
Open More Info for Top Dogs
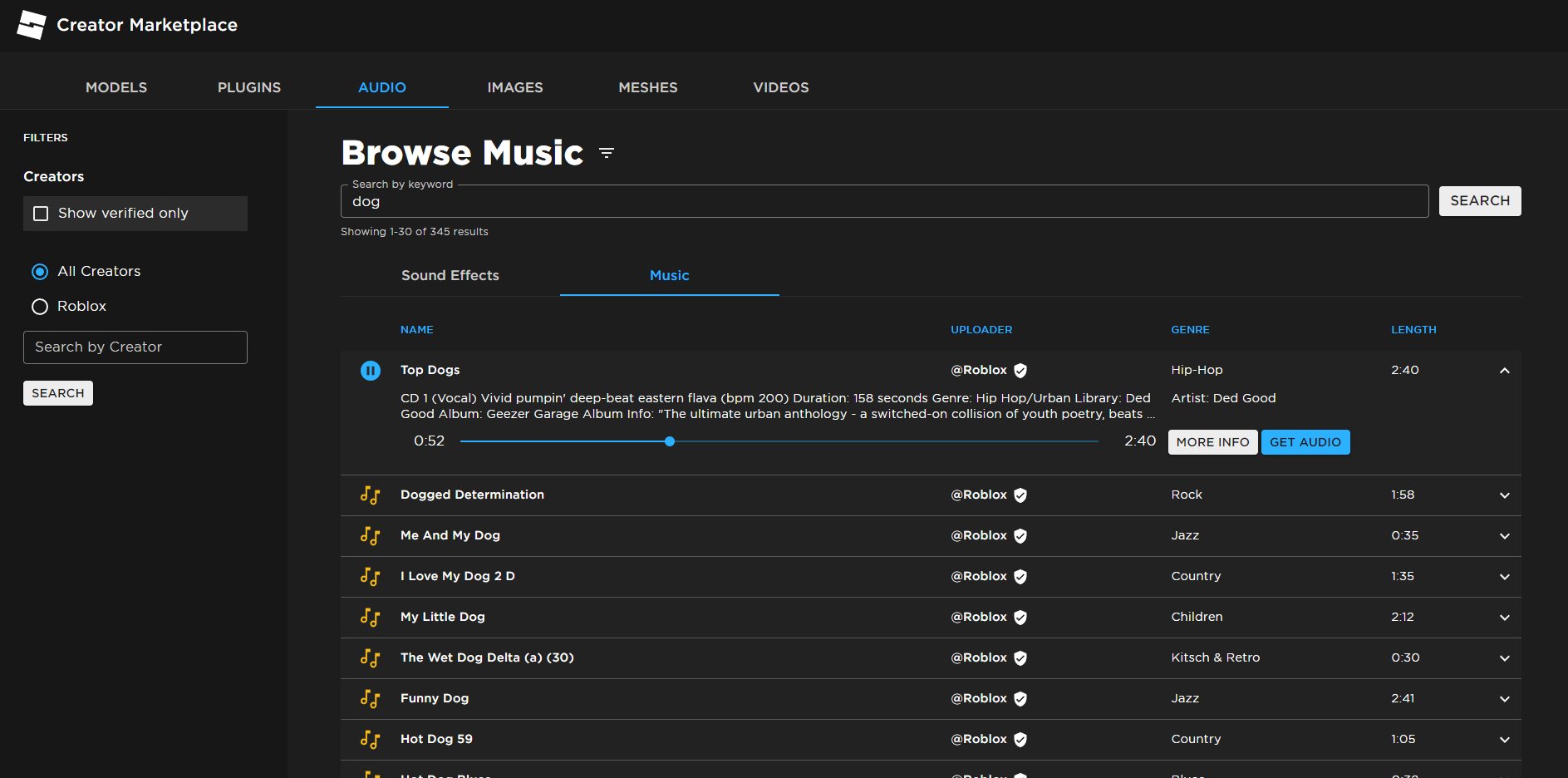(x=1212, y=442)
